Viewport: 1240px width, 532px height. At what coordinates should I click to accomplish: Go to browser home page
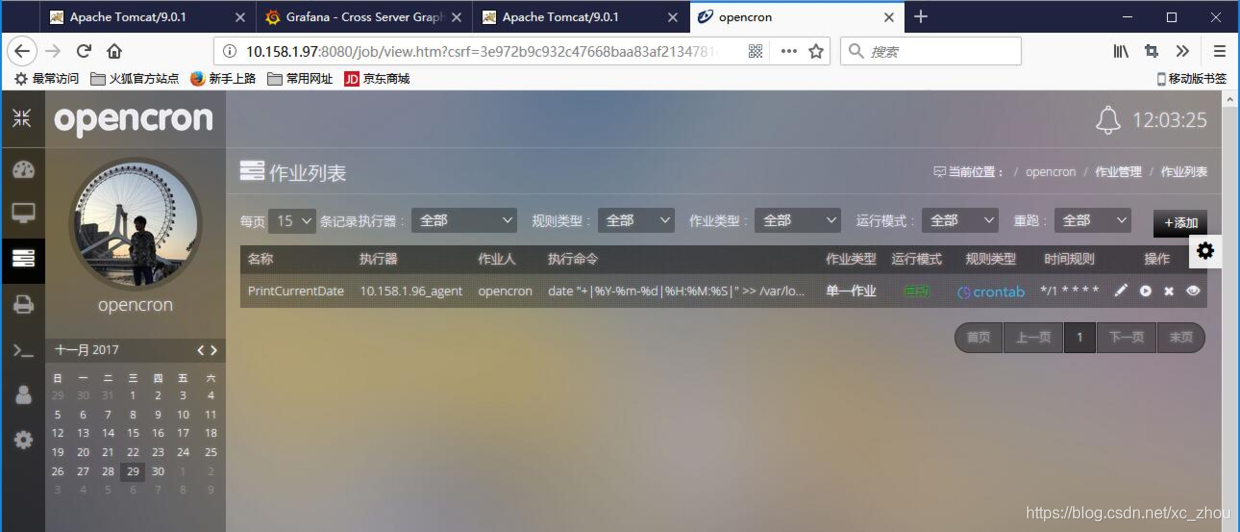[114, 51]
